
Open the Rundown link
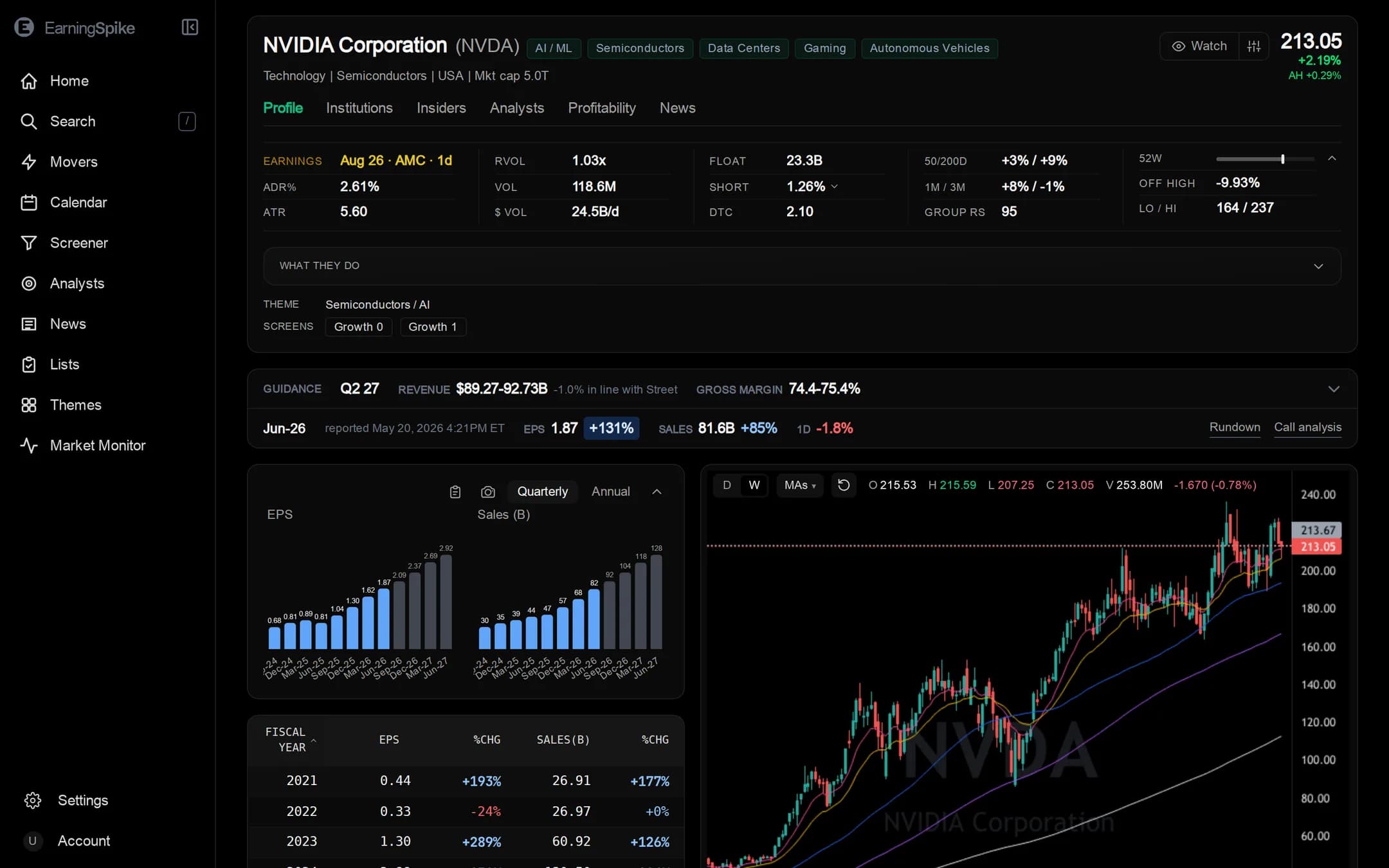point(1235,428)
